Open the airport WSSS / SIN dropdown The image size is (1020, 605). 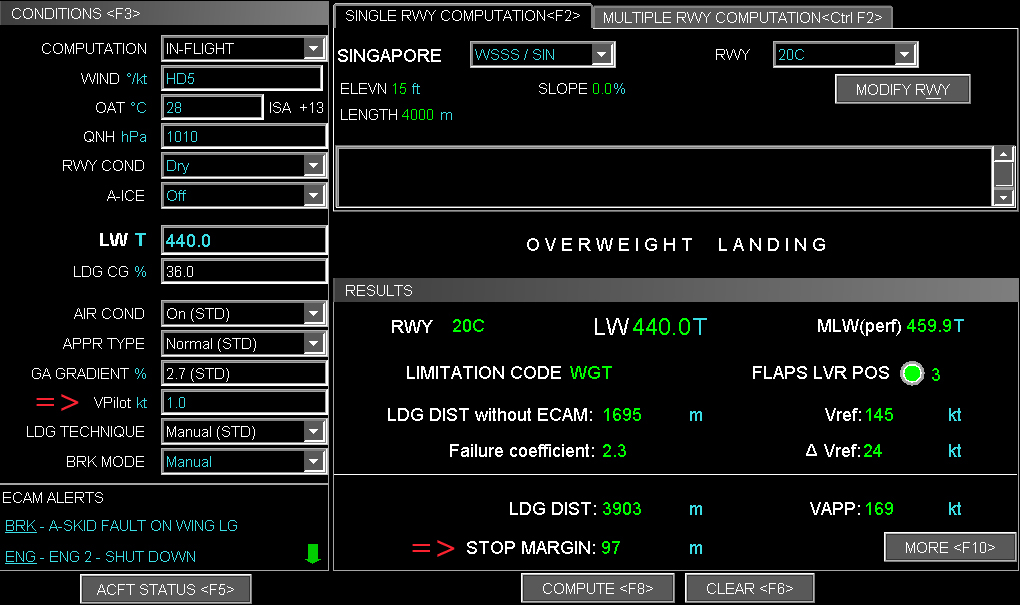point(601,55)
